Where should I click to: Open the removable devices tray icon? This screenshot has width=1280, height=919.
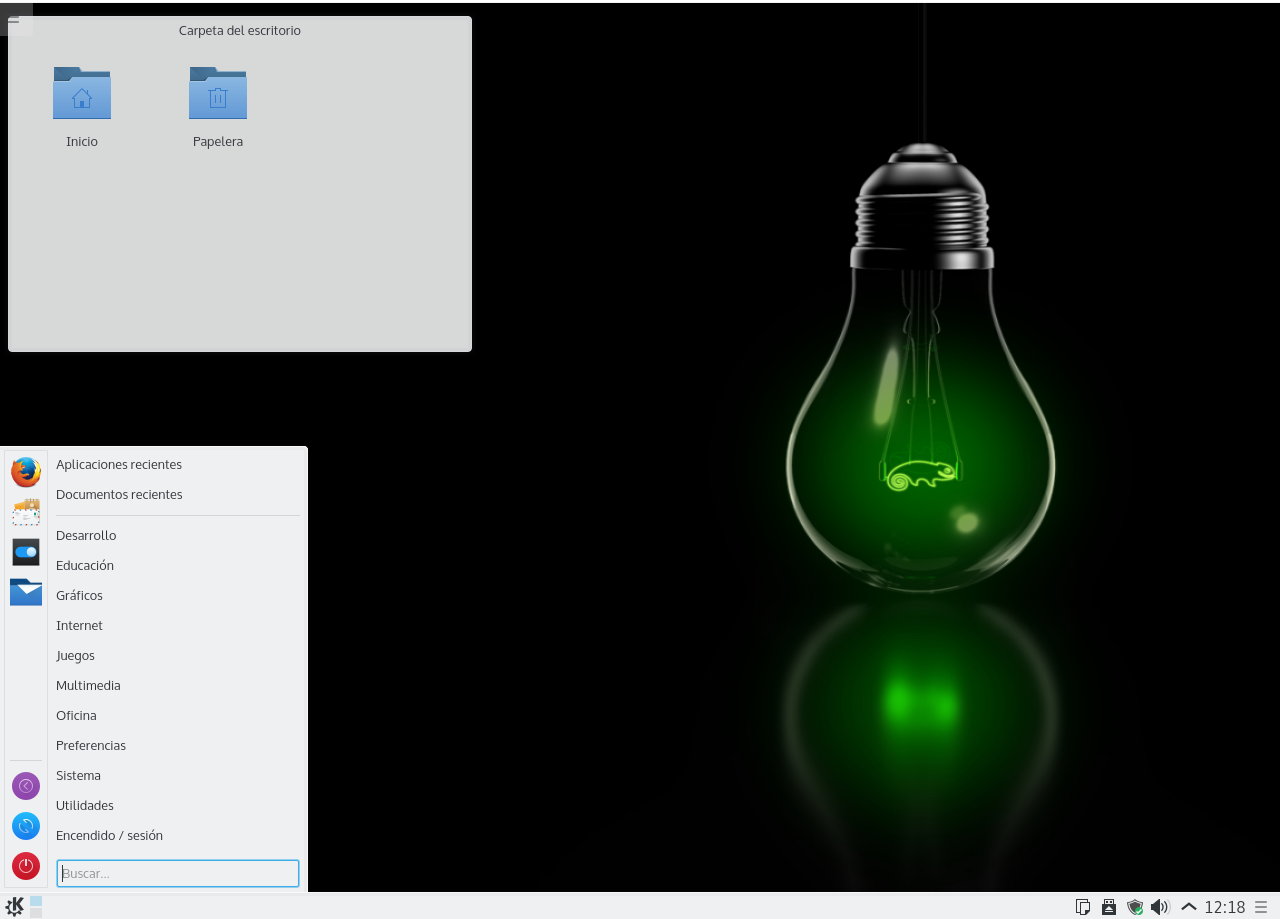[1109, 907]
